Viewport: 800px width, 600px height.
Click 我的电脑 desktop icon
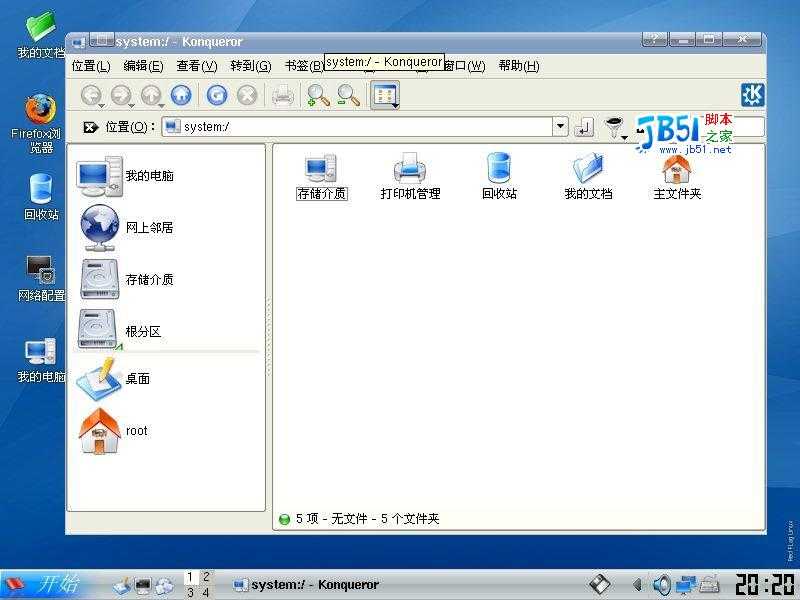[x=41, y=360]
